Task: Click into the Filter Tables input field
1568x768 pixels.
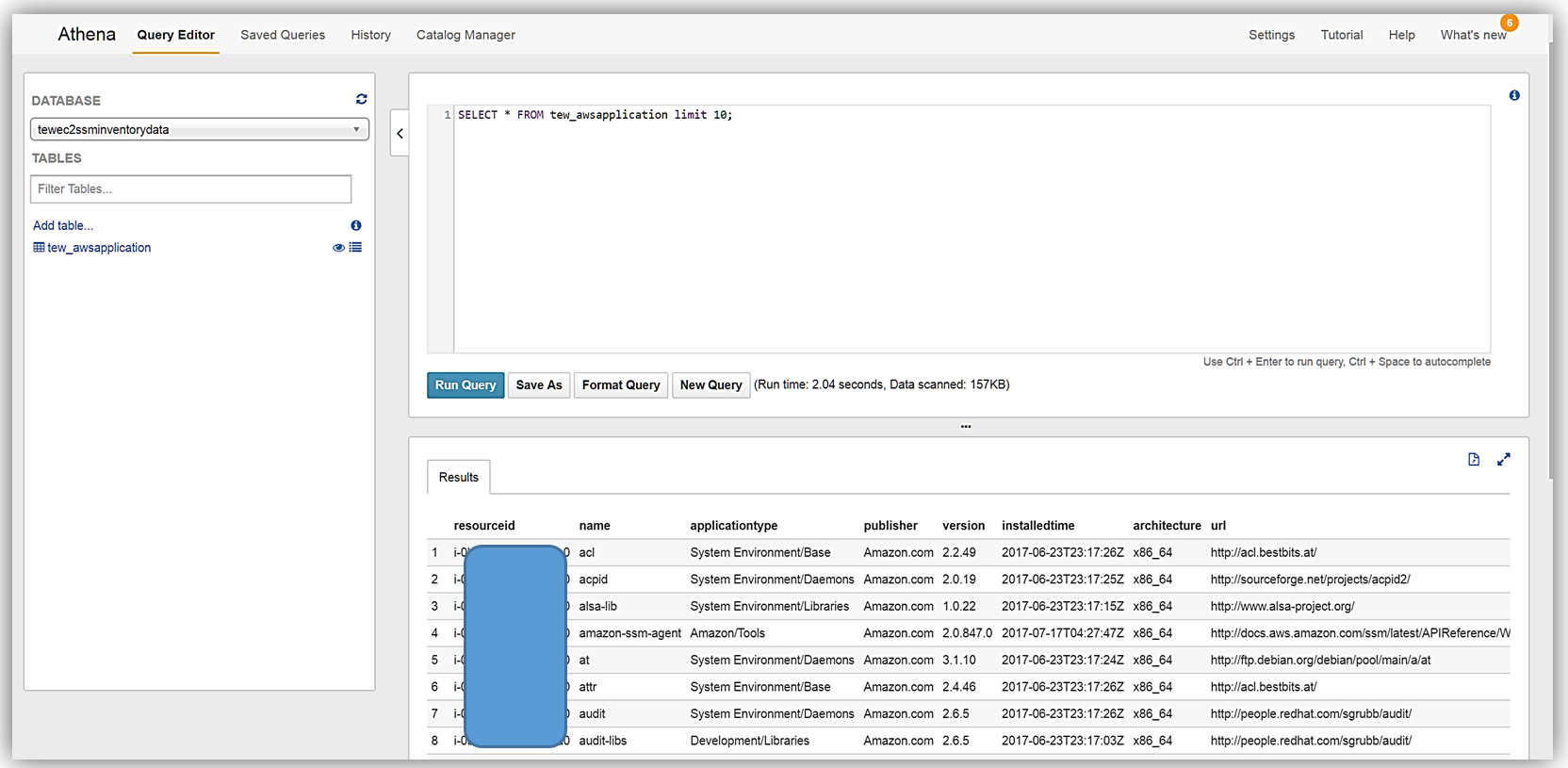Action: coord(190,188)
